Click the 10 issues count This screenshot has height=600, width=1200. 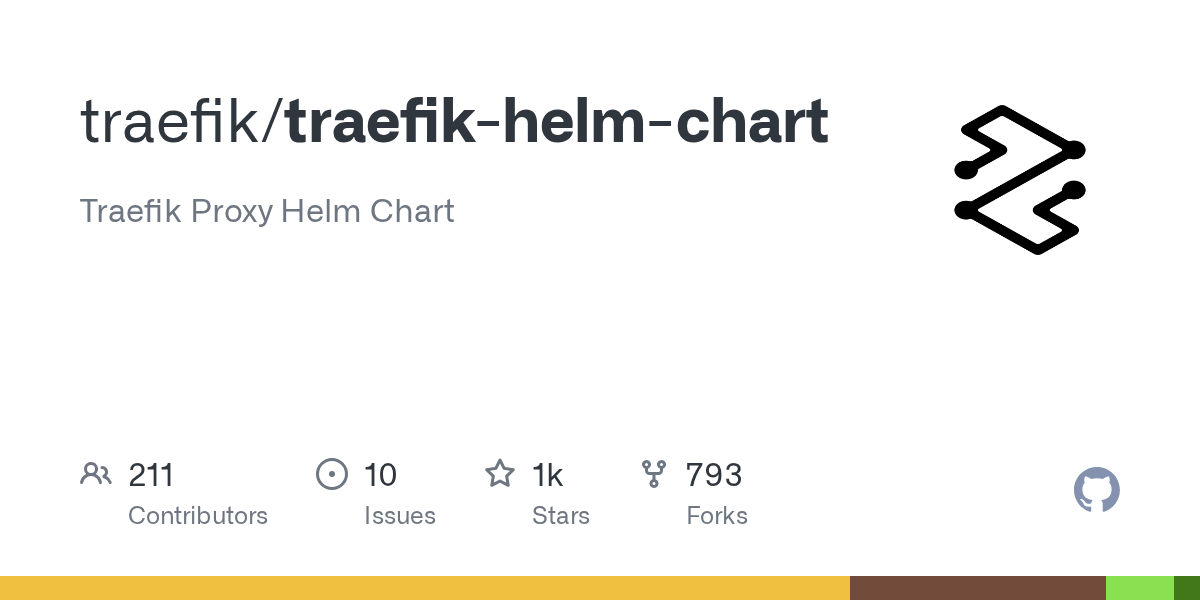point(380,474)
